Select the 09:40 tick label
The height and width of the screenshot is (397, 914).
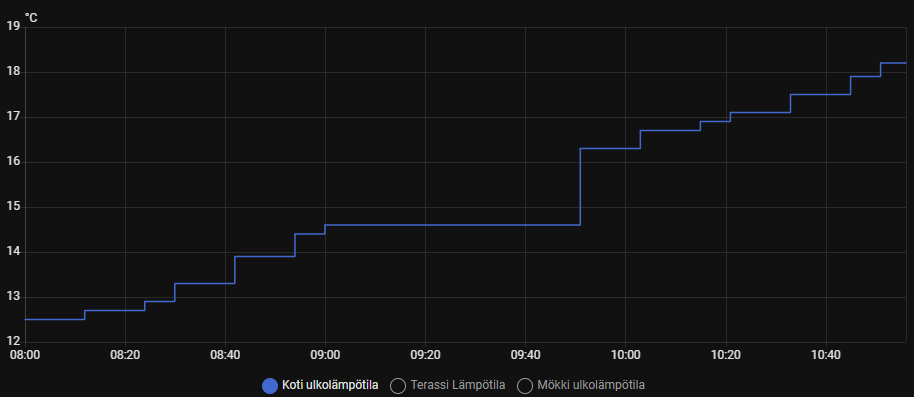coord(525,354)
